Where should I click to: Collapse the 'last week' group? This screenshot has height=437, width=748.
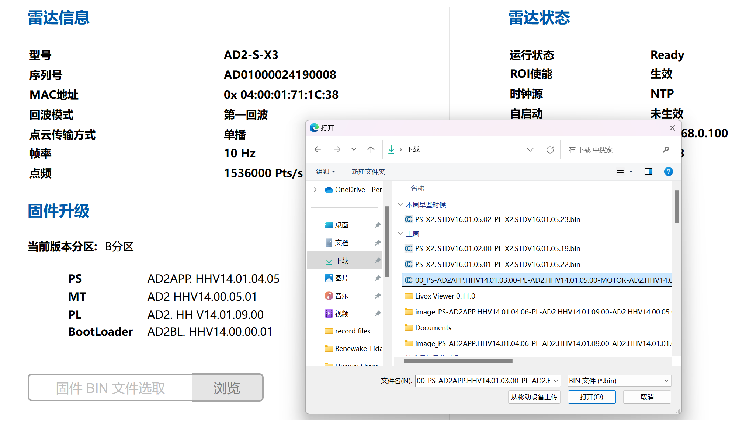pos(400,234)
